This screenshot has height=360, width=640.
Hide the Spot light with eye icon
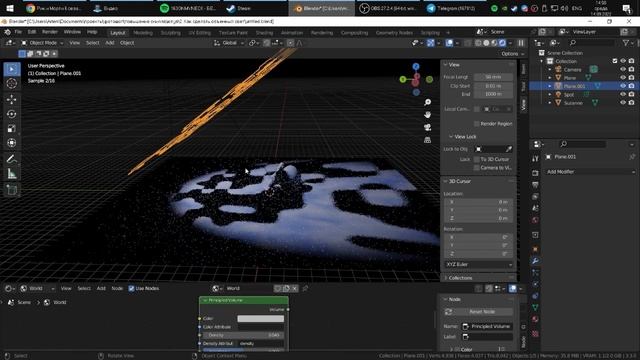623,94
